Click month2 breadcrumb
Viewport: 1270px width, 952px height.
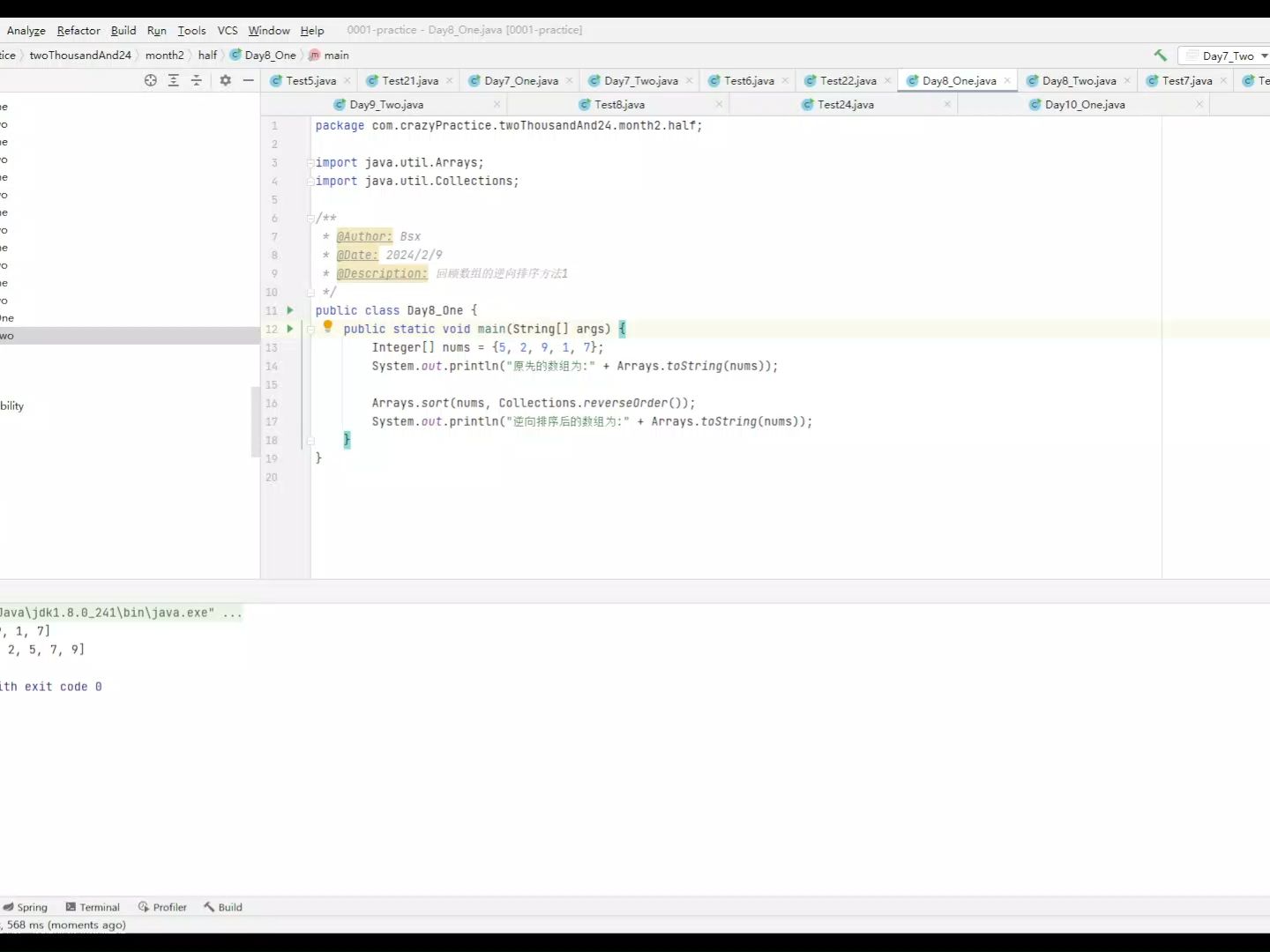[x=165, y=55]
